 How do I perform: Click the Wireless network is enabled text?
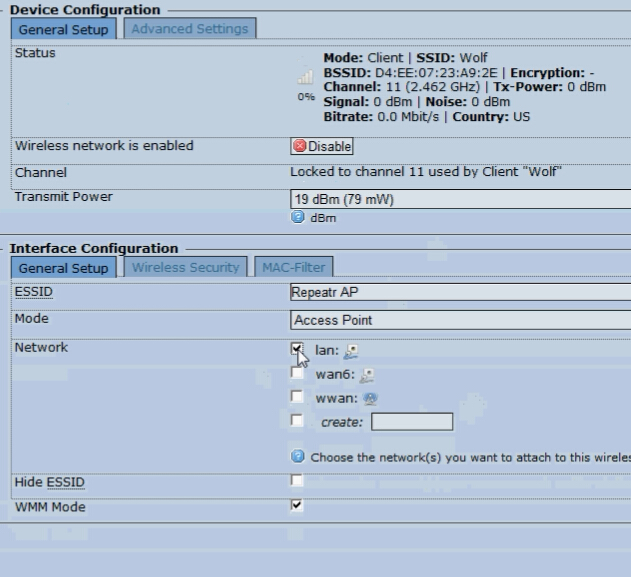point(104,146)
